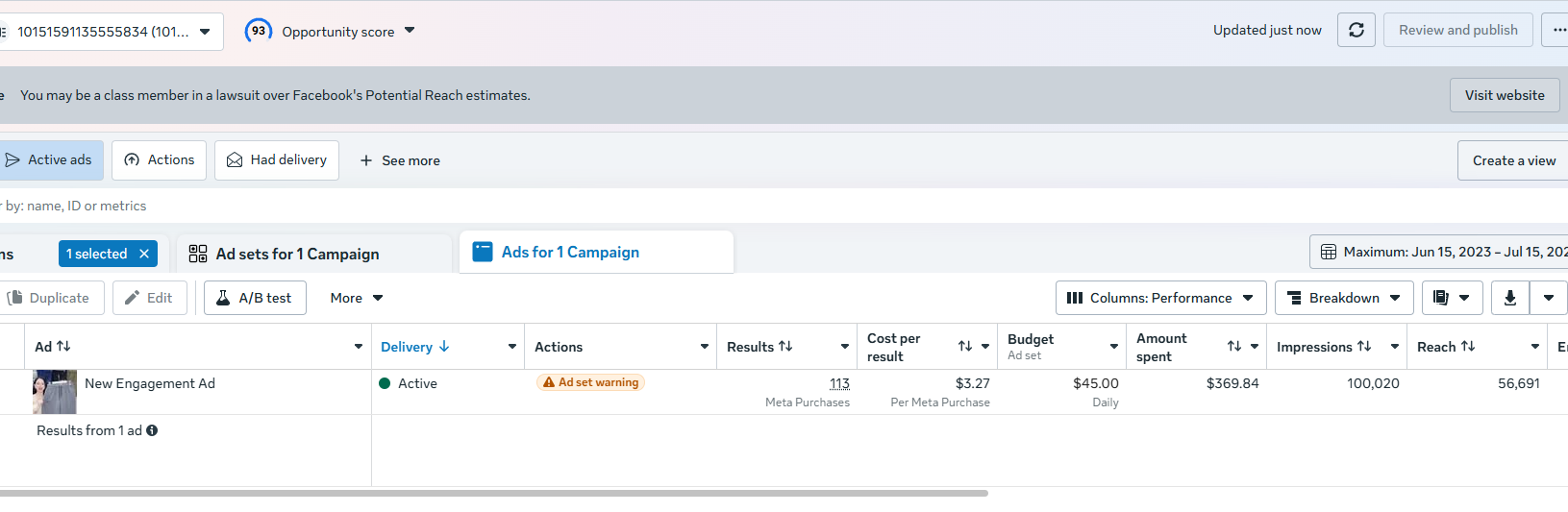The height and width of the screenshot is (512, 1568).
Task: Open New Engagement Ad thumbnail
Action: coord(54,392)
